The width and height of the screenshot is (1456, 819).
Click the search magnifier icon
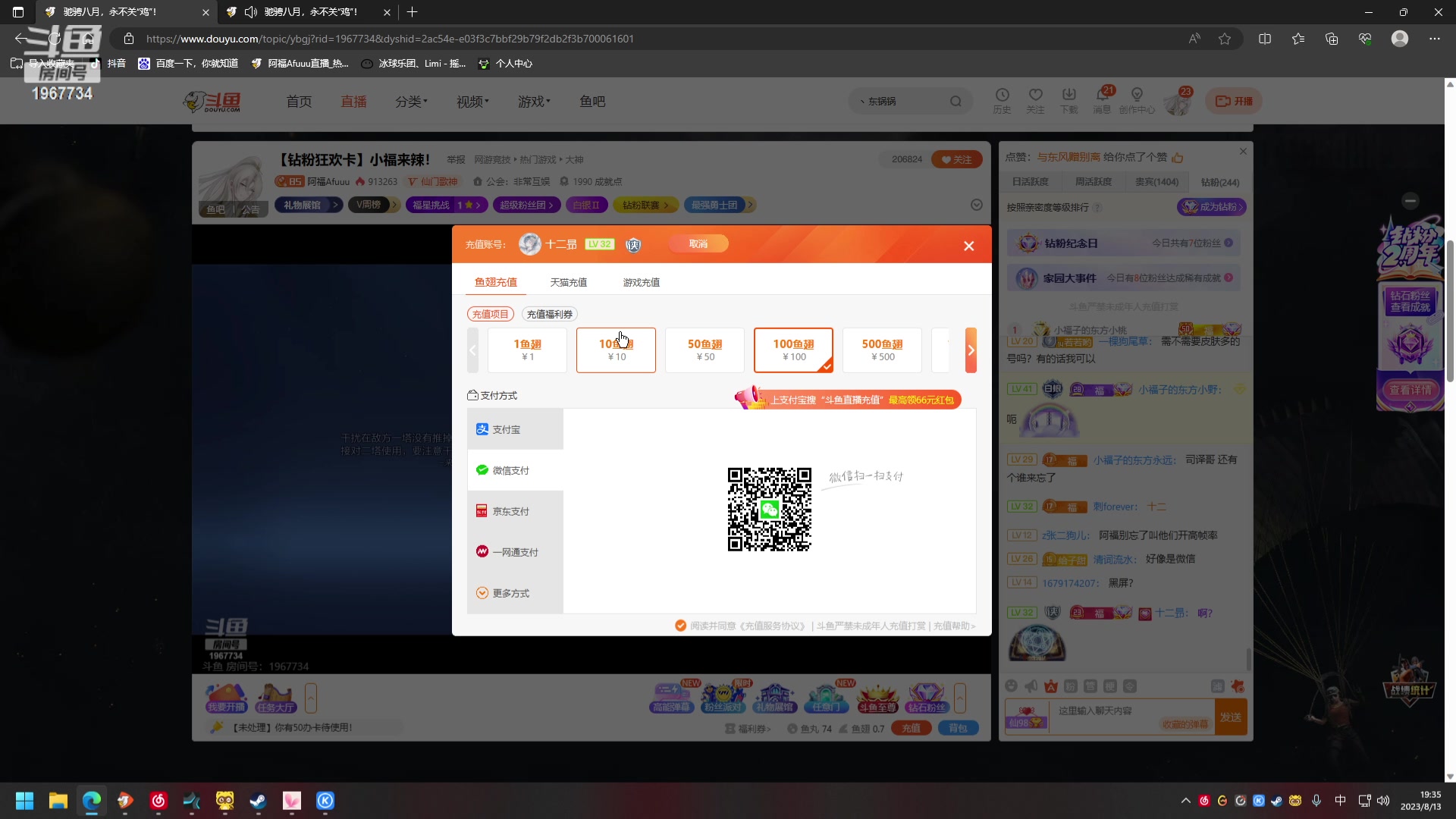(955, 102)
